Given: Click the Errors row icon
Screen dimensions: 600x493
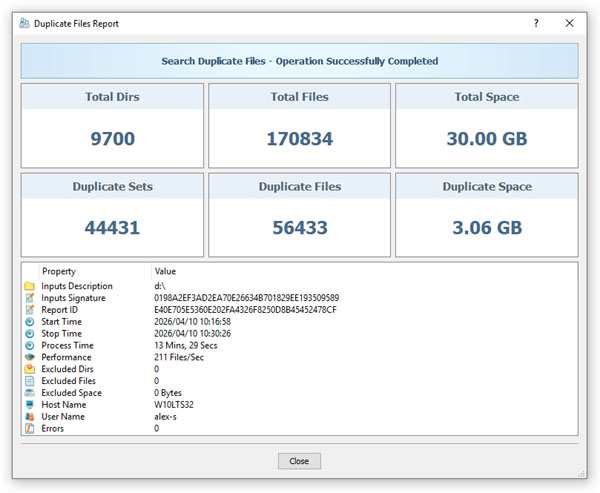Looking at the screenshot, I should [29, 428].
